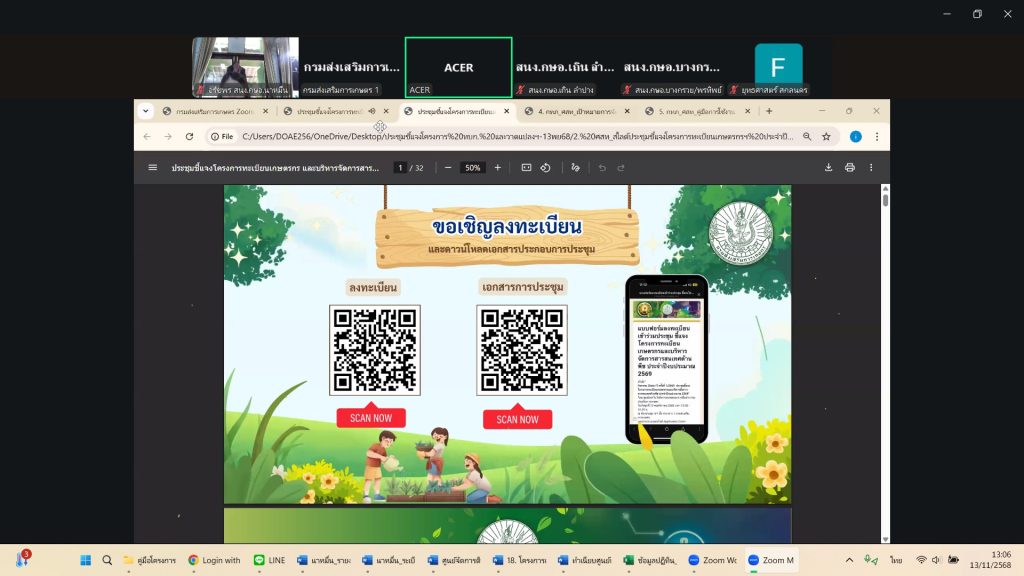This screenshot has height=576, width=1024.
Task: Switch to the first Zoom browser tab
Action: pyautogui.click(x=212, y=111)
